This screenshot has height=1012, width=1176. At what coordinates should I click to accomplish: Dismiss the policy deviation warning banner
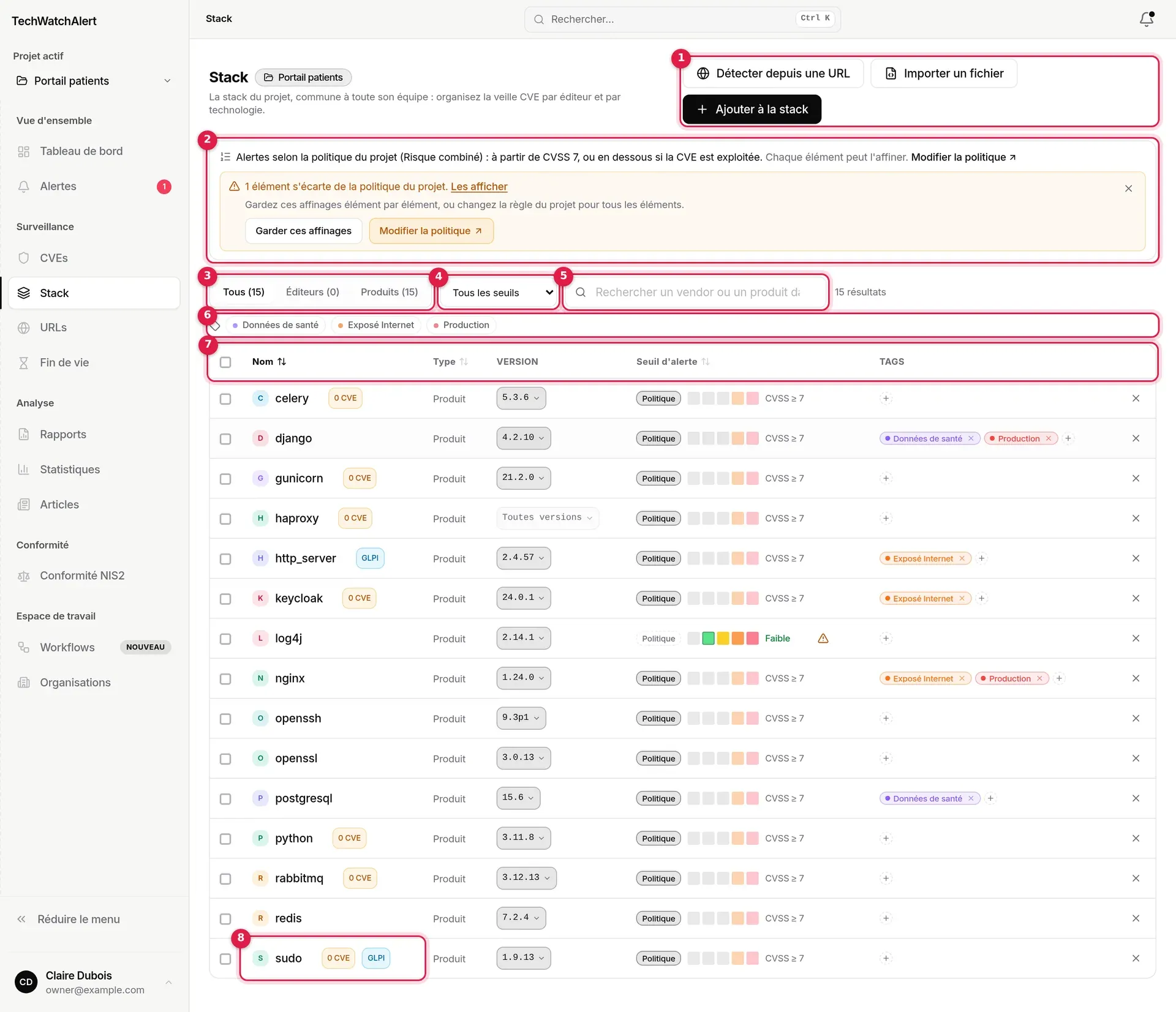[1128, 189]
